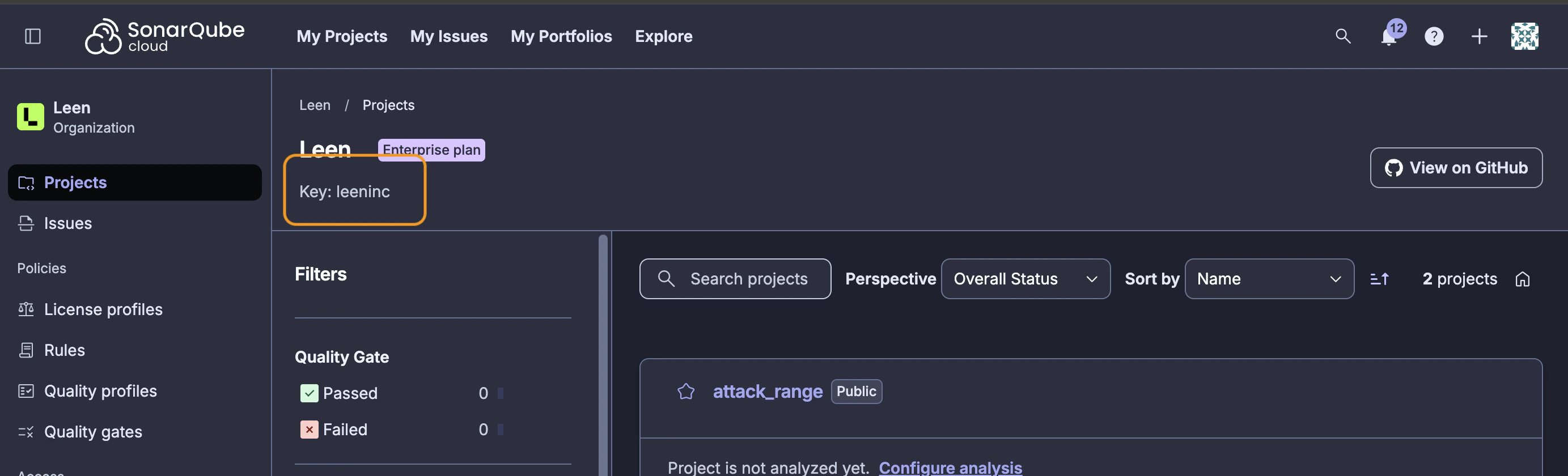Click the filters panel vertical scrollbar
Screen dimensions: 1568x476
point(603,354)
